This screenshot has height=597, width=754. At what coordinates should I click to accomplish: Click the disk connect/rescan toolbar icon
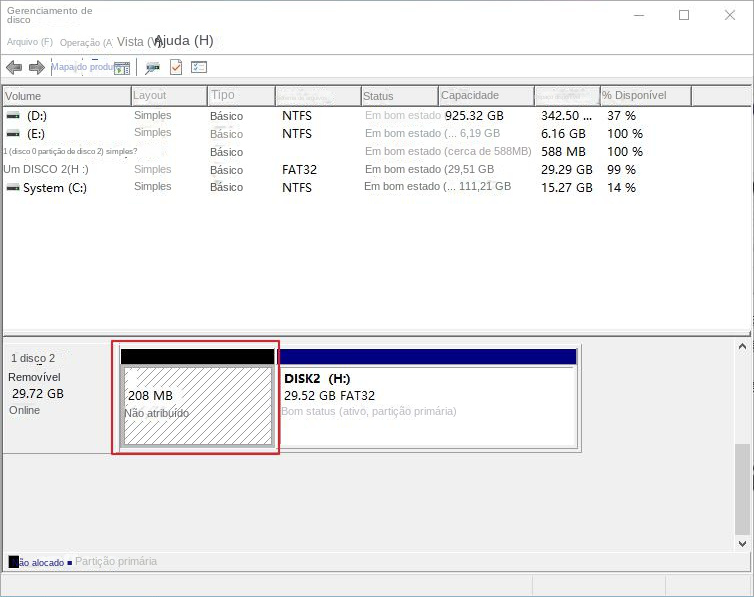coord(152,68)
